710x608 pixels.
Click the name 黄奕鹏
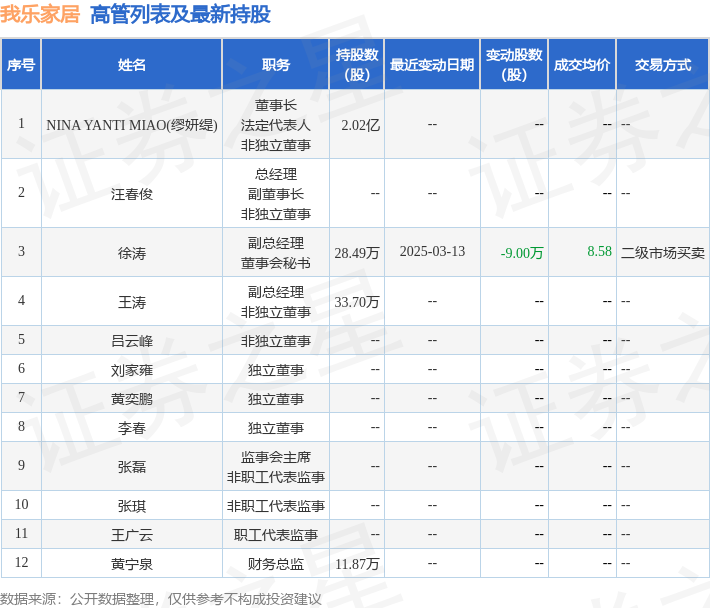click(132, 399)
